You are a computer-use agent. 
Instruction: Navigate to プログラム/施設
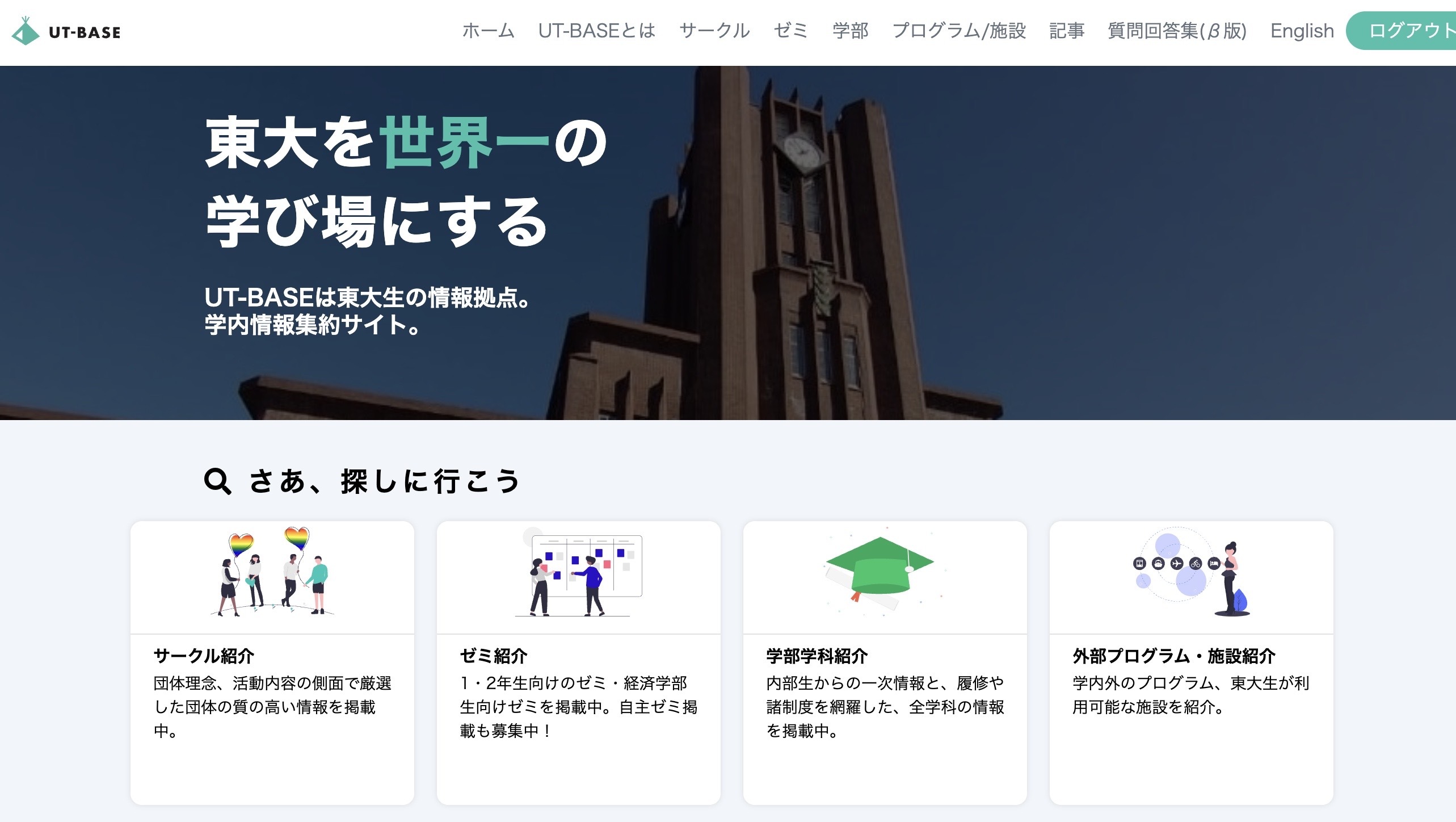point(959,31)
